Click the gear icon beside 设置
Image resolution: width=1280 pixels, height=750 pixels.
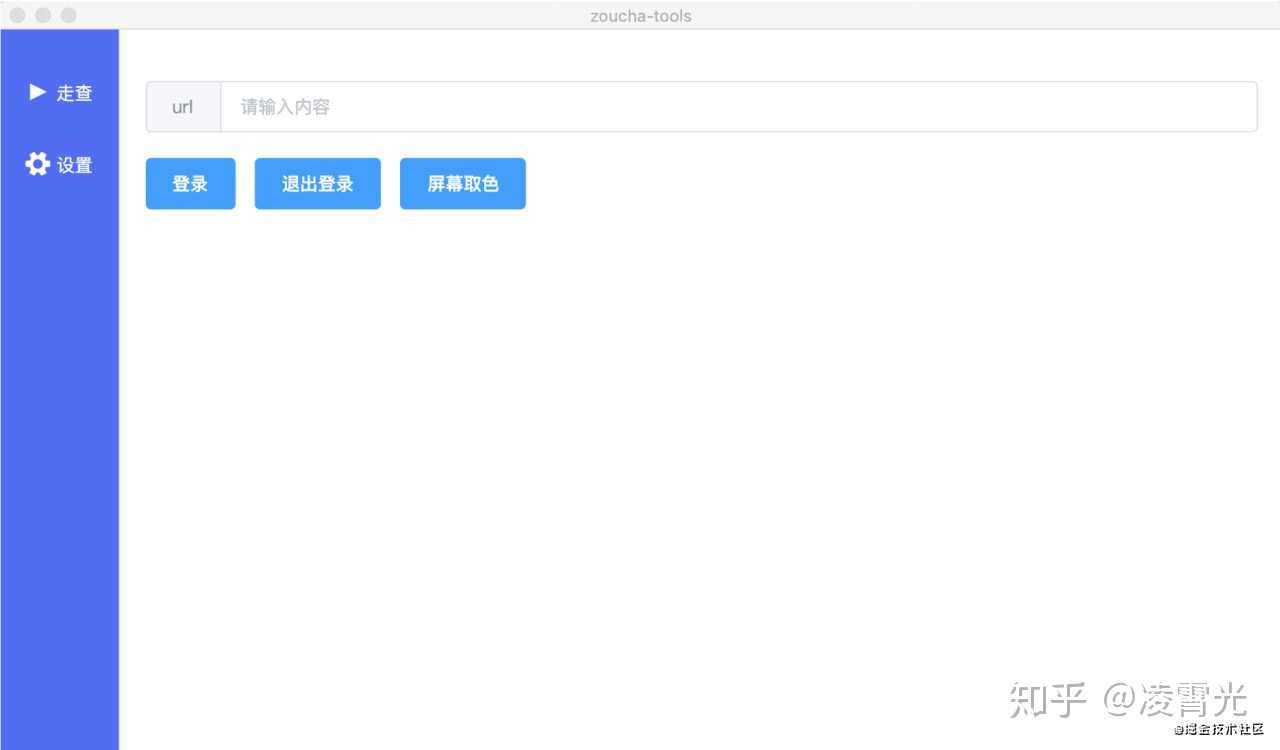tap(37, 164)
